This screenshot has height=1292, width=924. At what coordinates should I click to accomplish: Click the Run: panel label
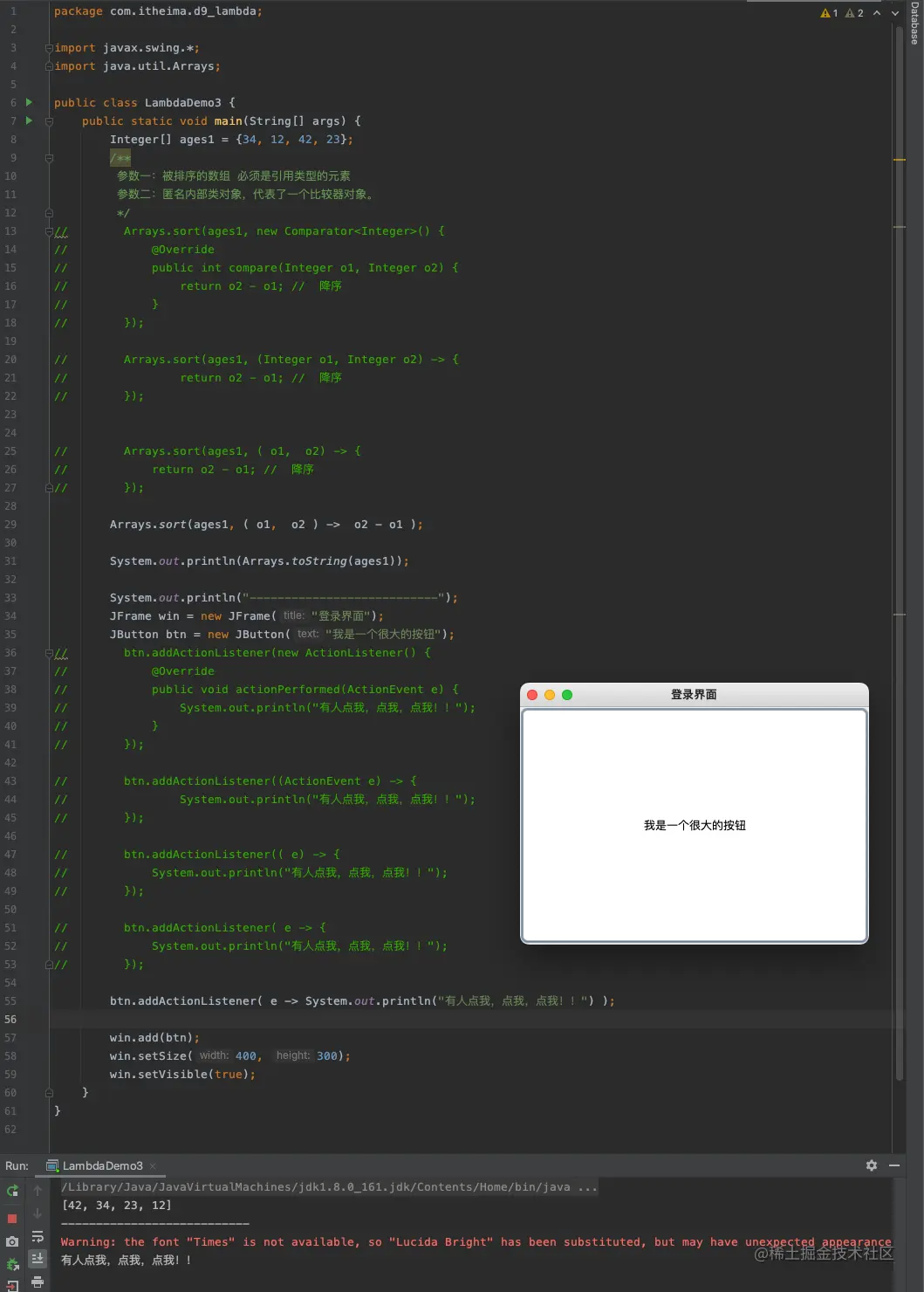pyautogui.click(x=17, y=1165)
